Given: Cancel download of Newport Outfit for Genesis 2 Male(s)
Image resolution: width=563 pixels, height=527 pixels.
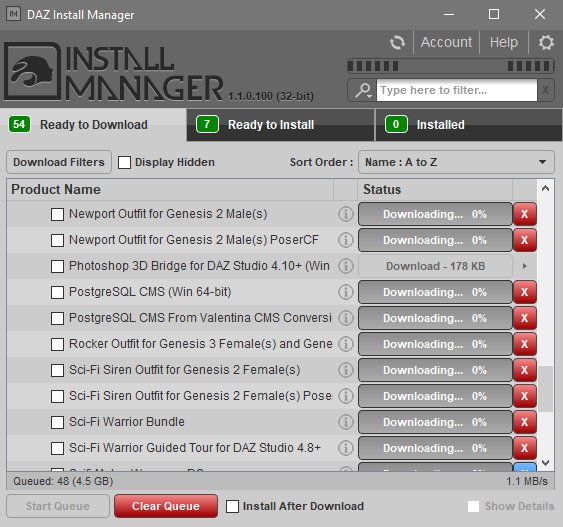Looking at the screenshot, I should tap(525, 214).
